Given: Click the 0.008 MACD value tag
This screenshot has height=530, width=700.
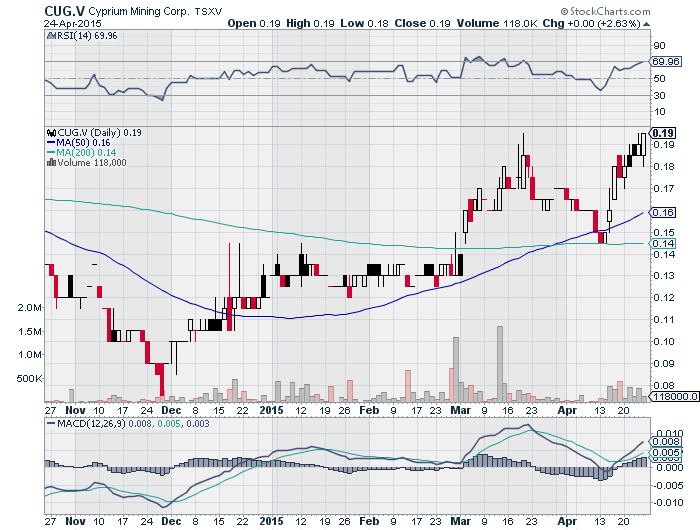Looking at the screenshot, I should coord(662,441).
